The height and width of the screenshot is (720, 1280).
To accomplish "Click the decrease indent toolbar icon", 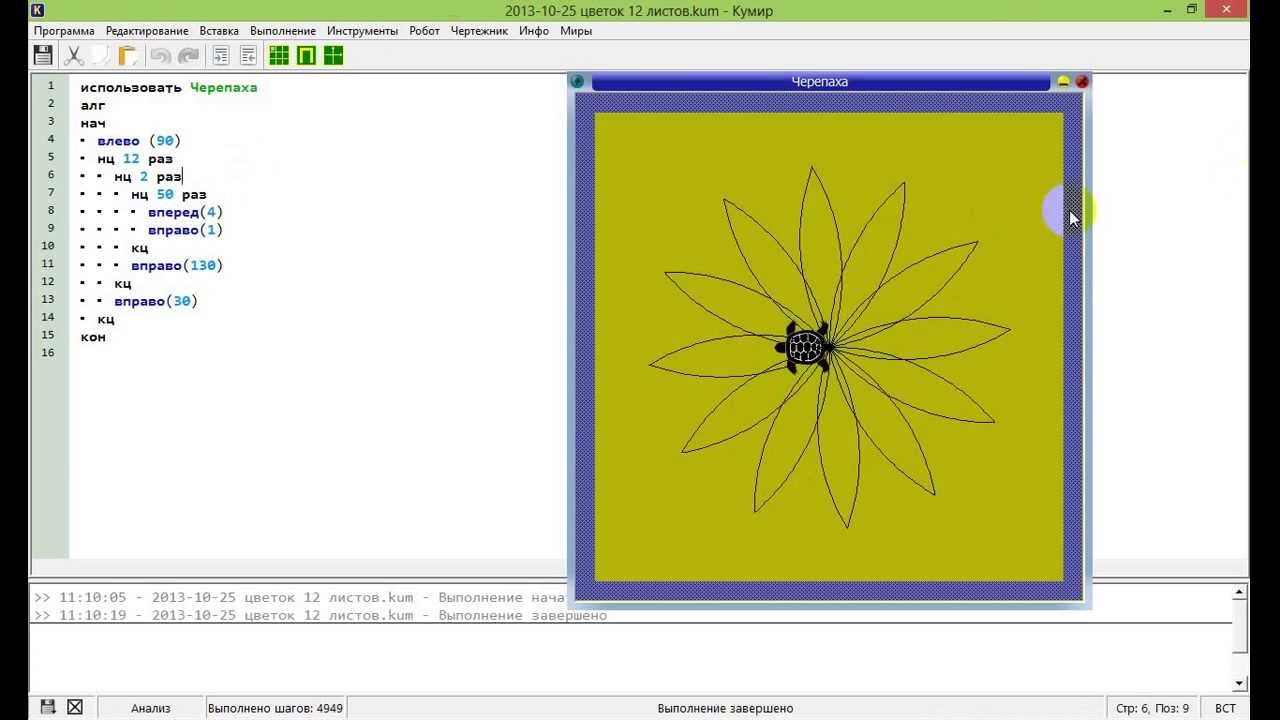I will [x=247, y=56].
